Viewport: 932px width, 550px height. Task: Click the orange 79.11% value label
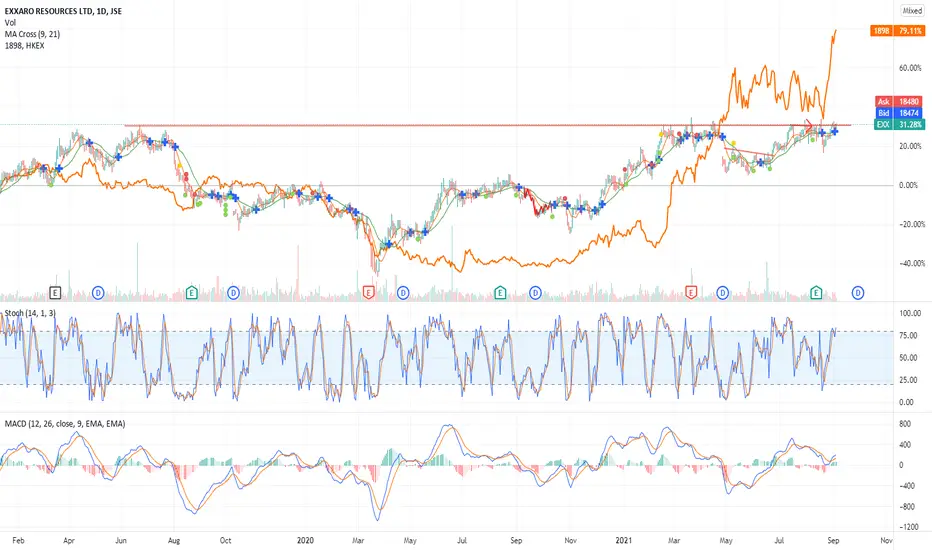point(910,30)
